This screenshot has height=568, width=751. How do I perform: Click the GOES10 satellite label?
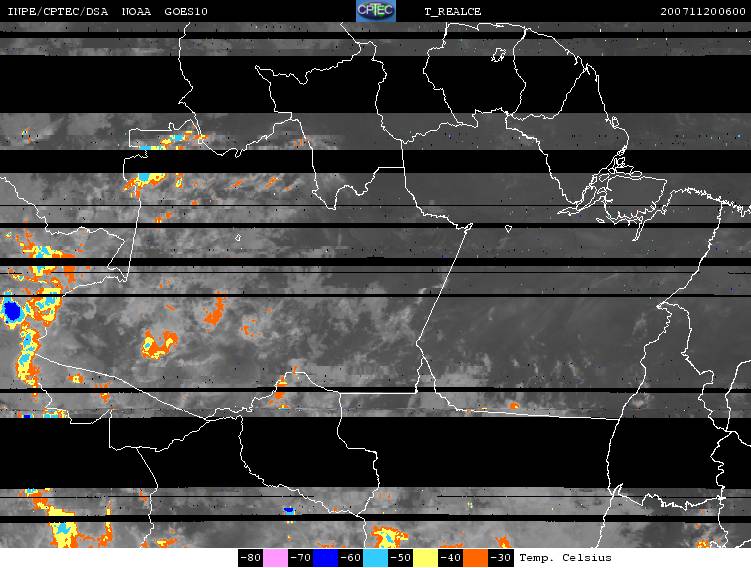coord(186,11)
